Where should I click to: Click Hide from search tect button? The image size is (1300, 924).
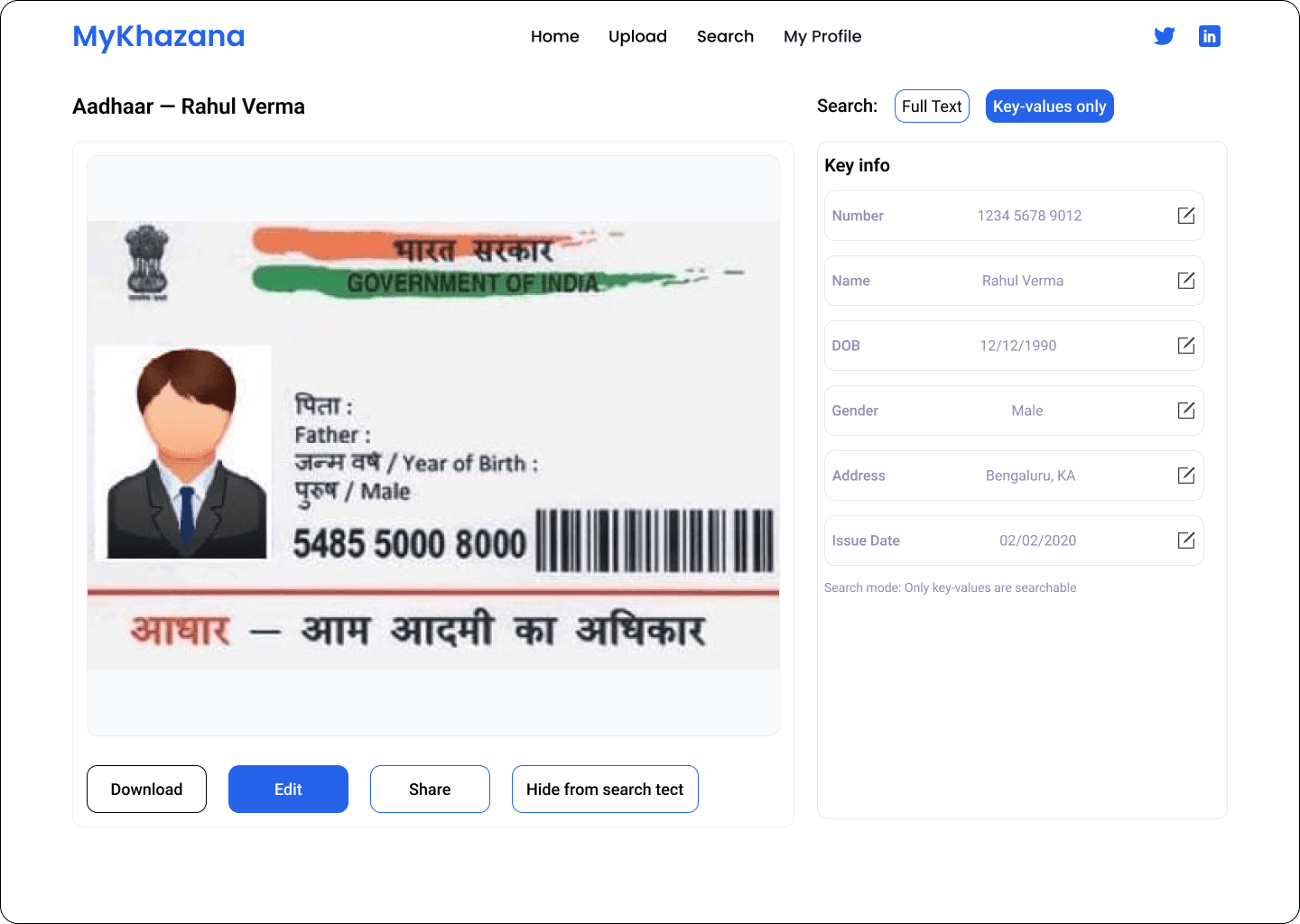click(605, 790)
